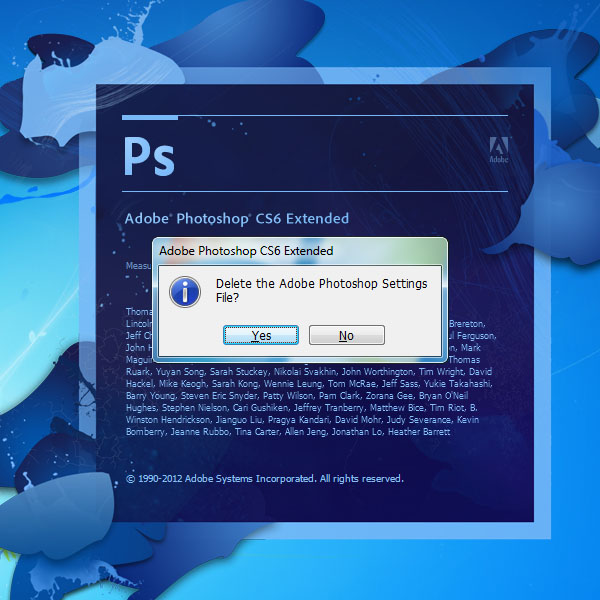600x600 pixels.
Task: Click the Adobe logo on the splash screen
Action: (x=499, y=150)
